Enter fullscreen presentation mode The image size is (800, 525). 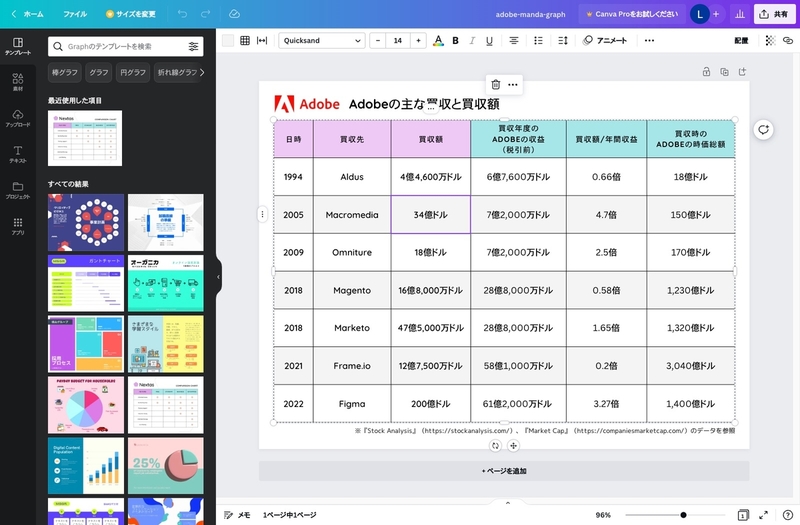763,515
